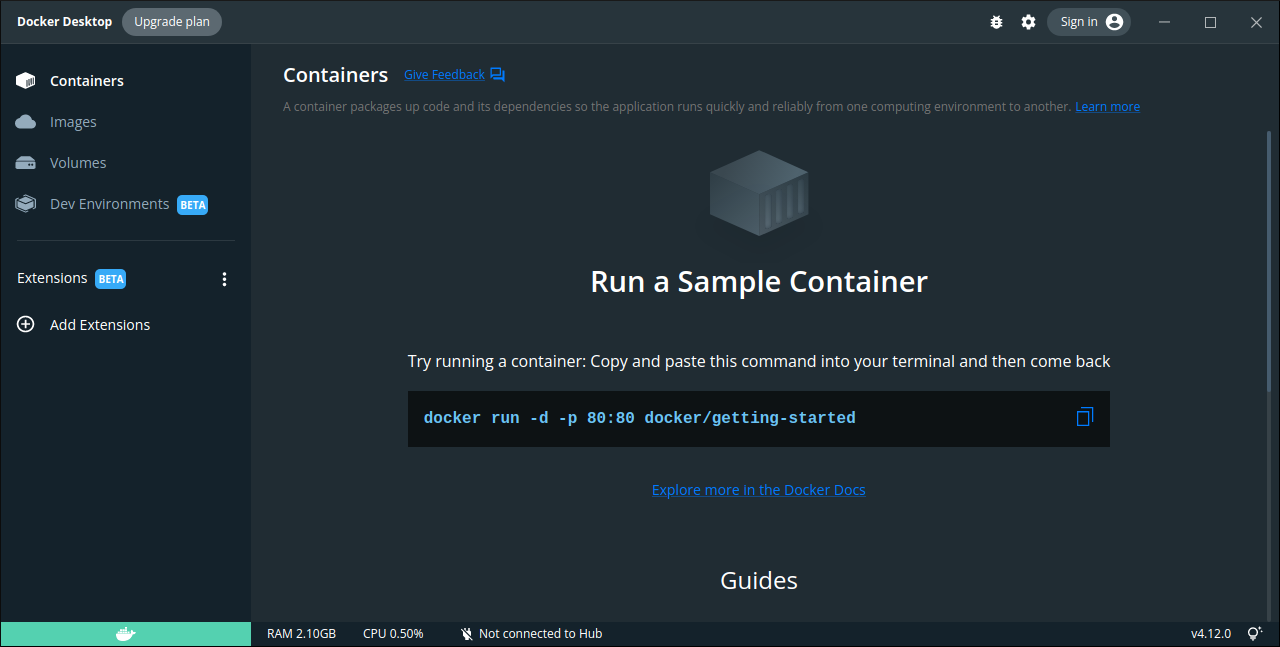Viewport: 1280px width, 647px height.
Task: Copy the docker run command
Action: [1084, 417]
